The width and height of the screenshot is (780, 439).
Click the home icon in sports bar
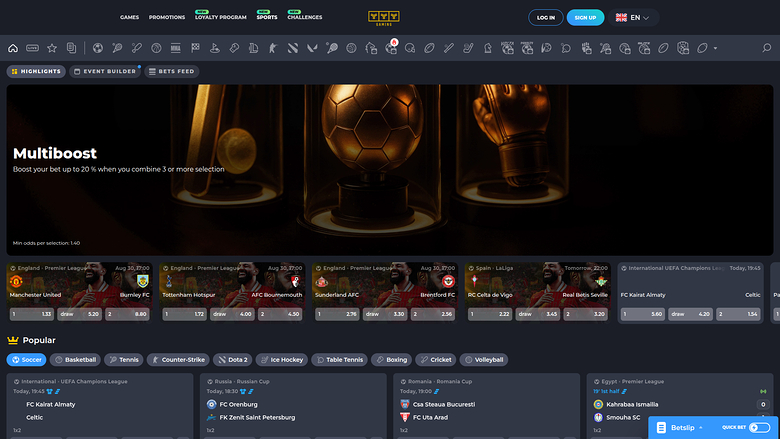(x=13, y=48)
